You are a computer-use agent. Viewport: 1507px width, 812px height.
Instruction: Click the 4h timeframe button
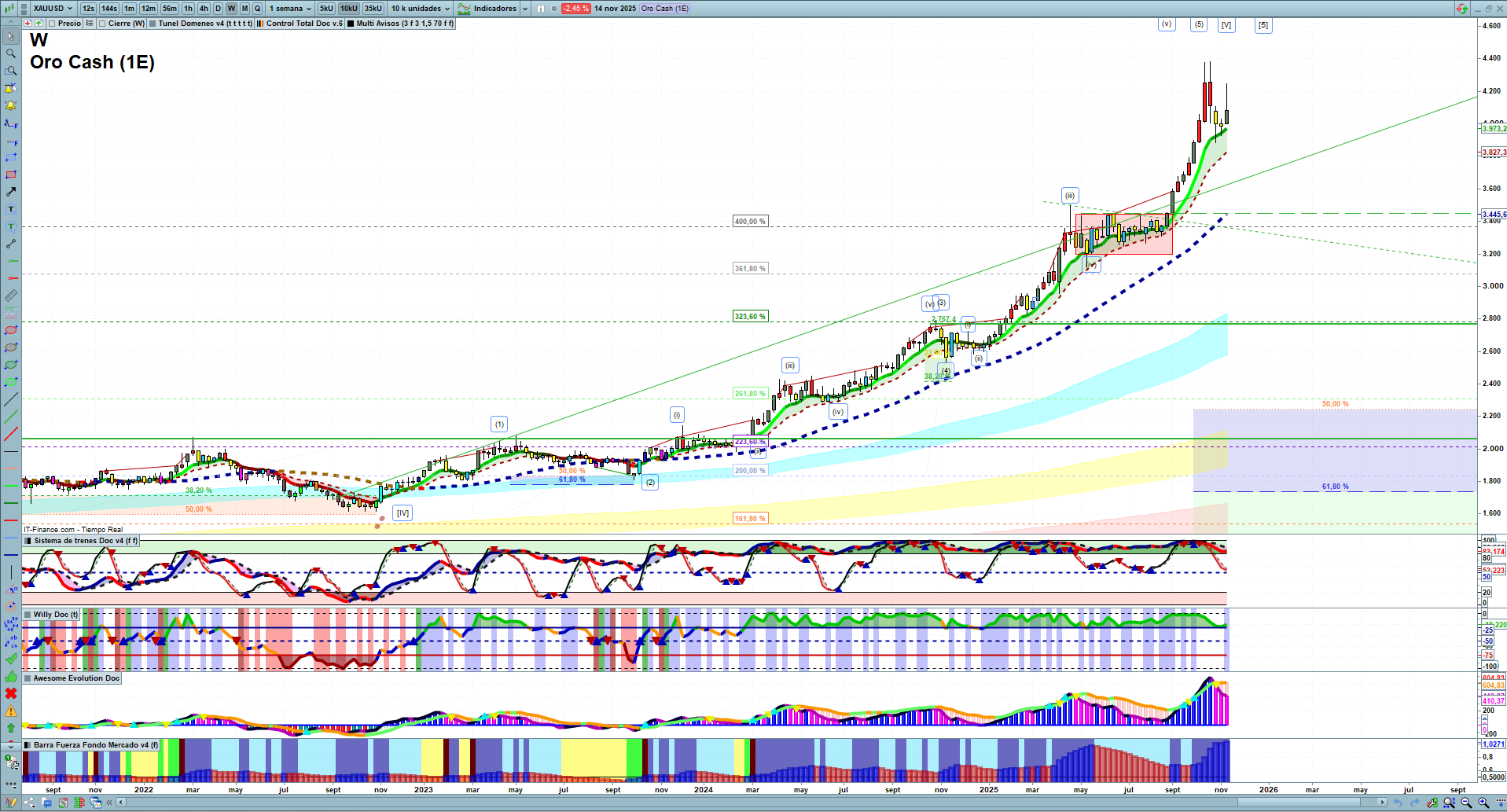(x=204, y=9)
